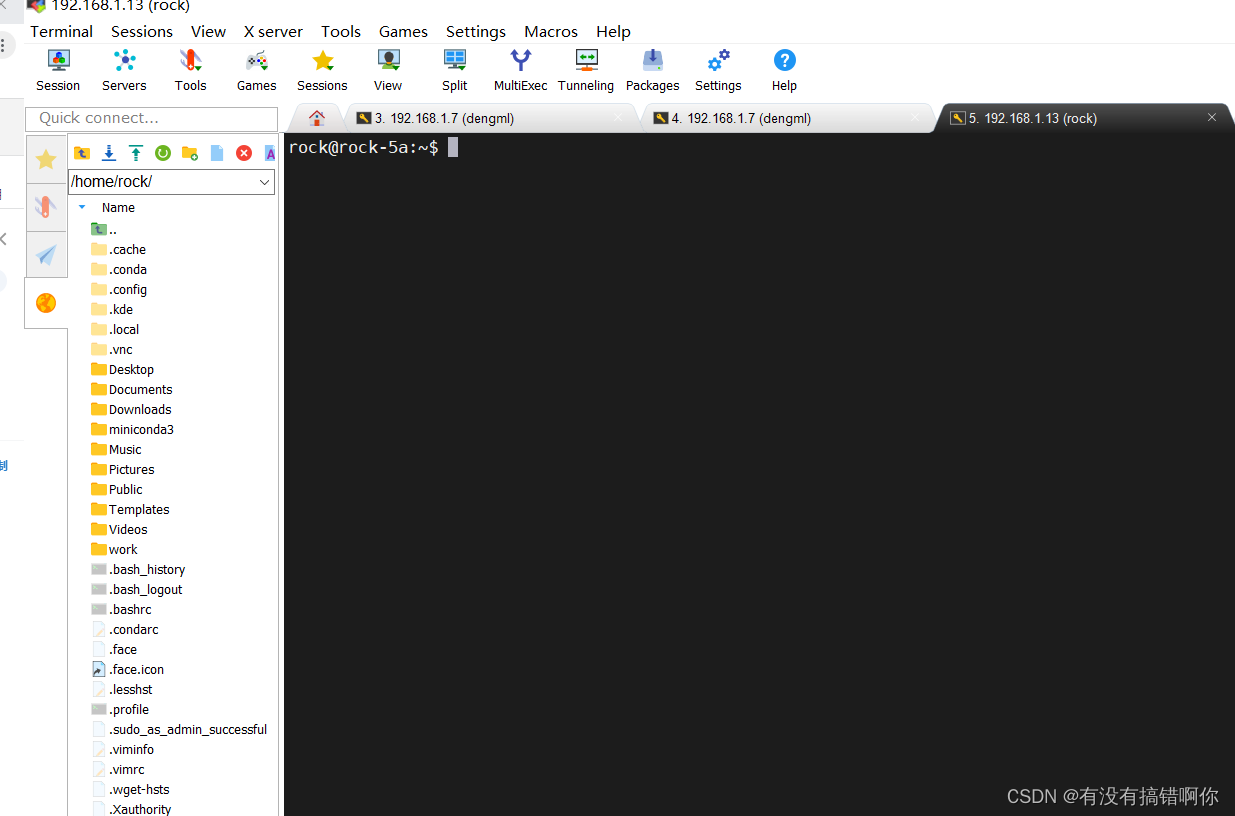Click the Name column sort arrow
1235x816 pixels.
tap(82, 207)
